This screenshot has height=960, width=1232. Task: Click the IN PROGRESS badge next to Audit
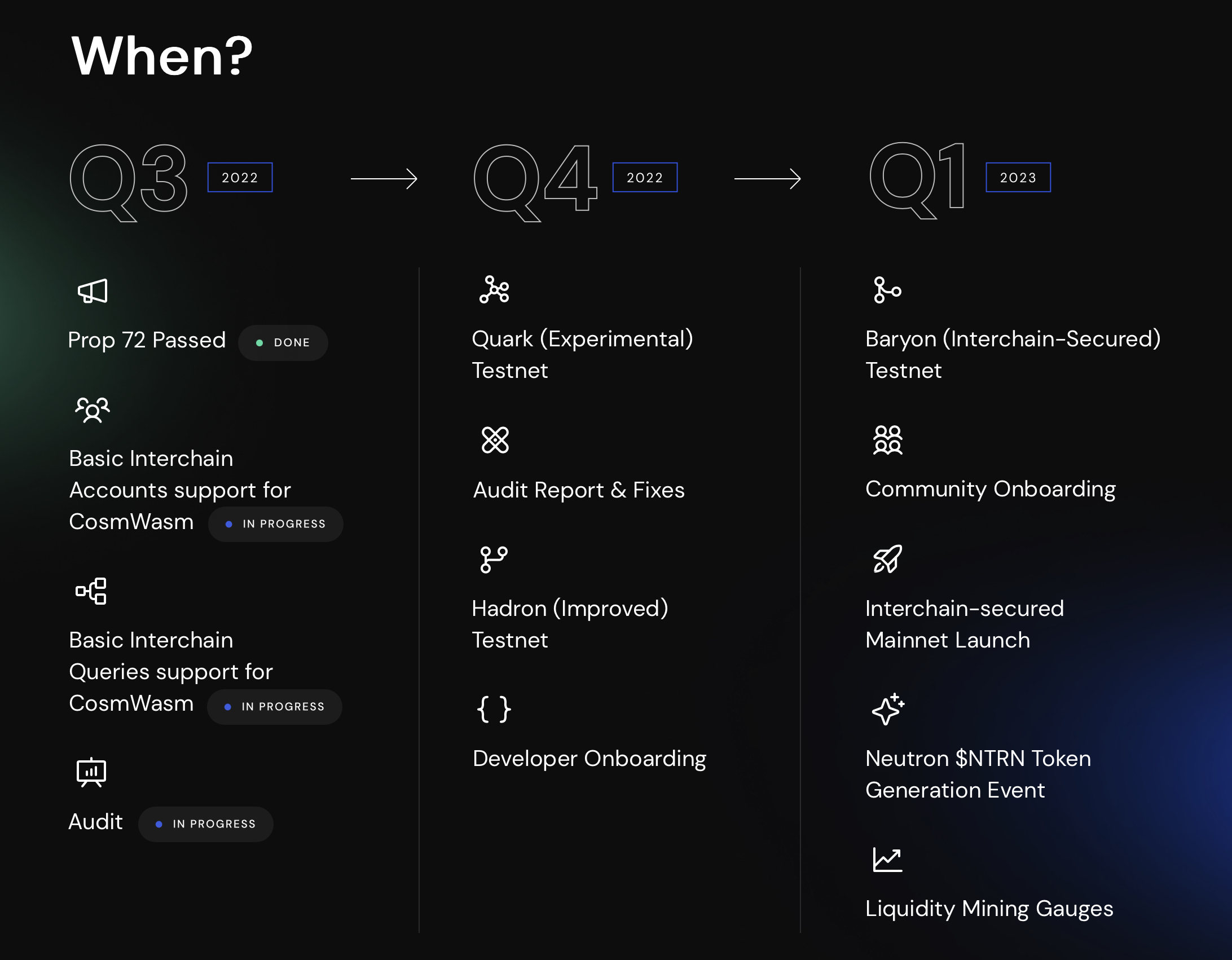pos(206,824)
